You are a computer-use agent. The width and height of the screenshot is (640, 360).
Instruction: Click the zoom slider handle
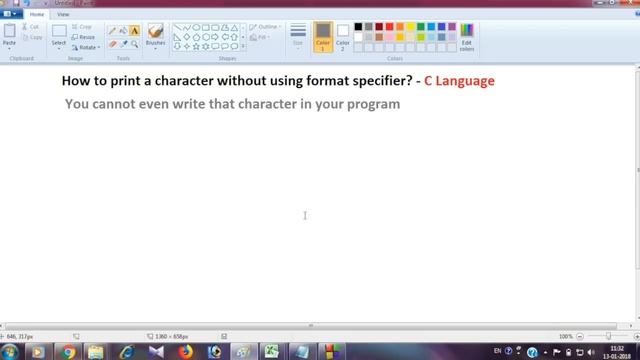[608, 336]
